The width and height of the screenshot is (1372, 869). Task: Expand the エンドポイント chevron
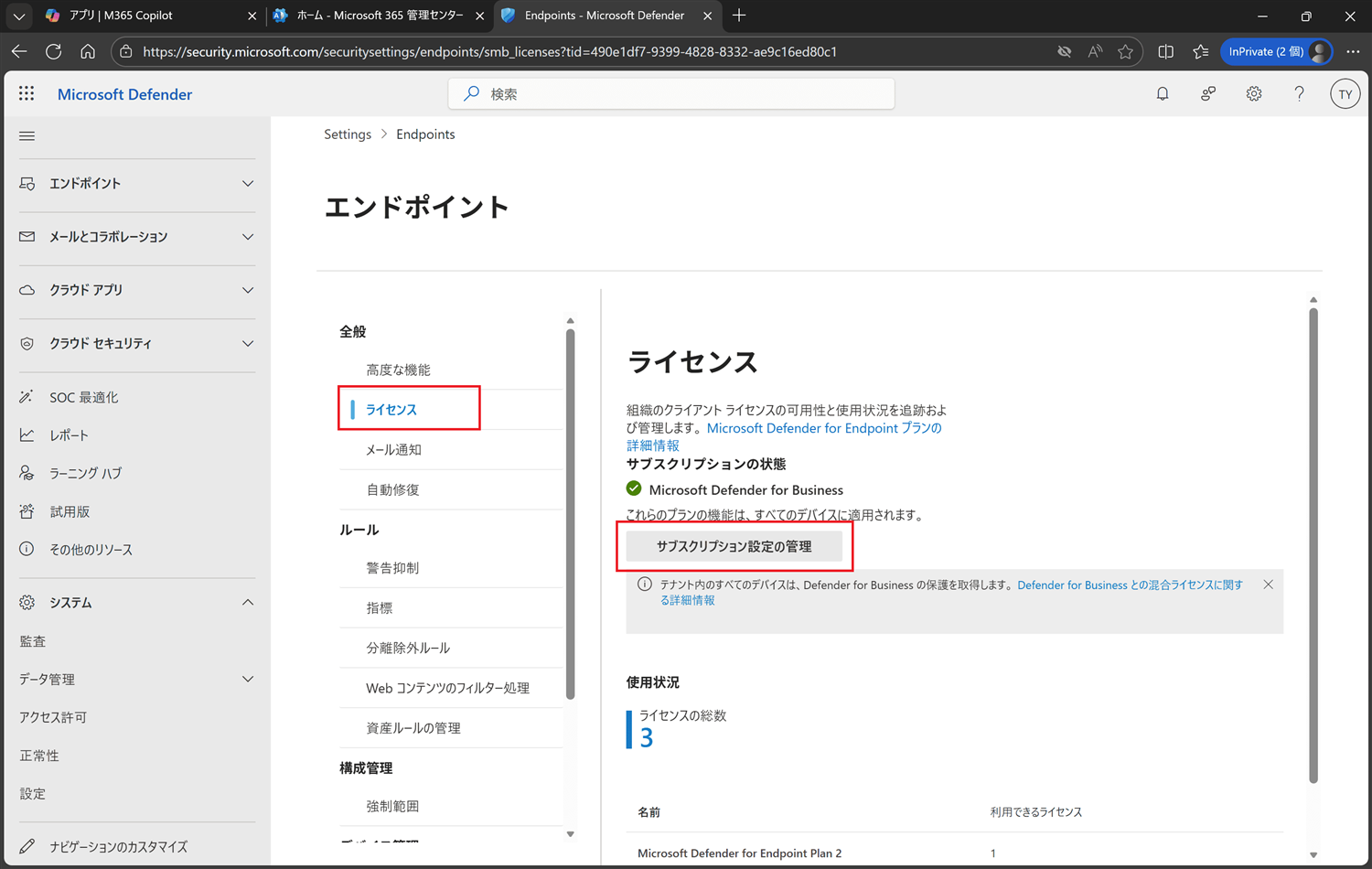248,183
